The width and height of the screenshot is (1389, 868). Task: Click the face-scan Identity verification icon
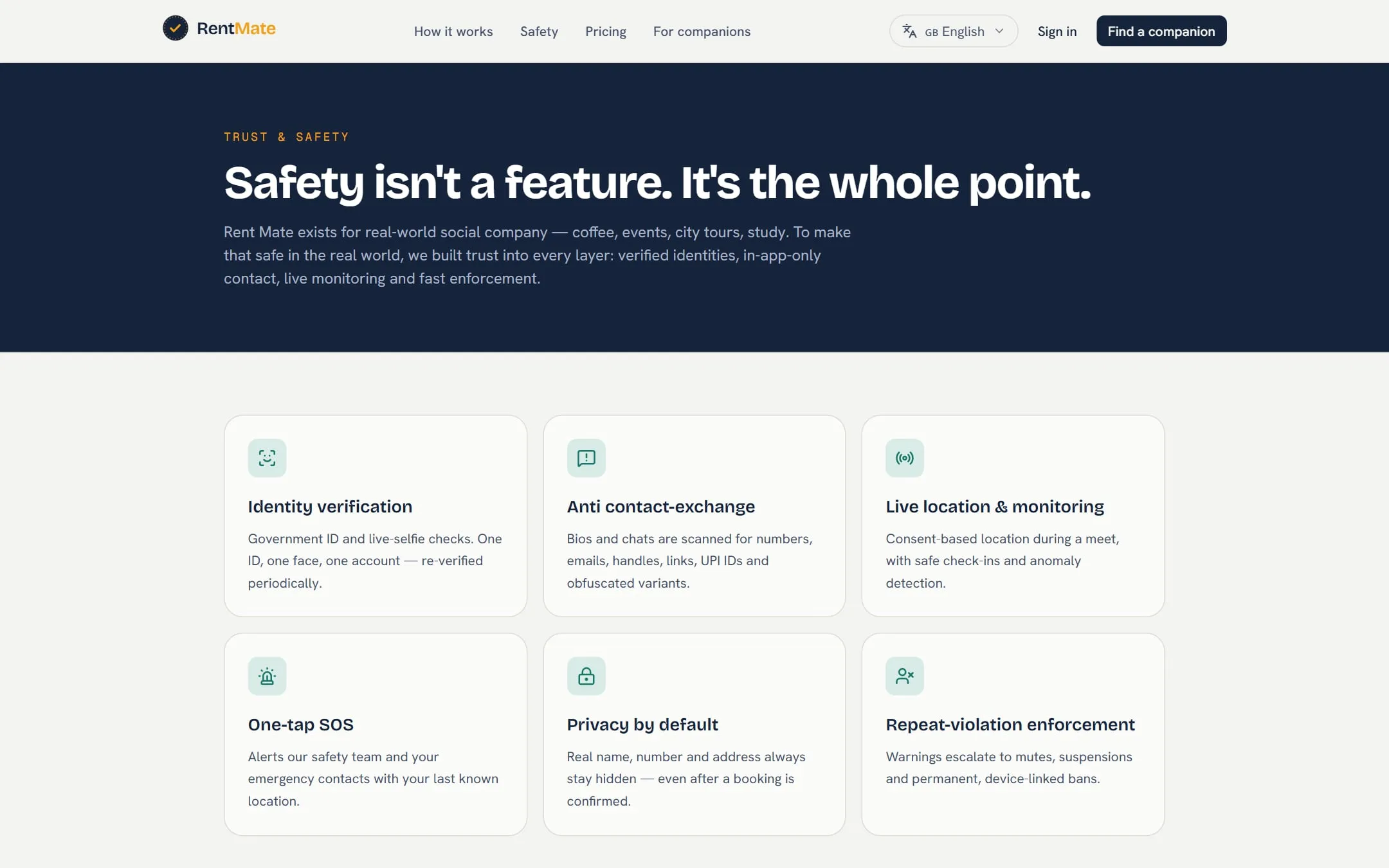(267, 458)
